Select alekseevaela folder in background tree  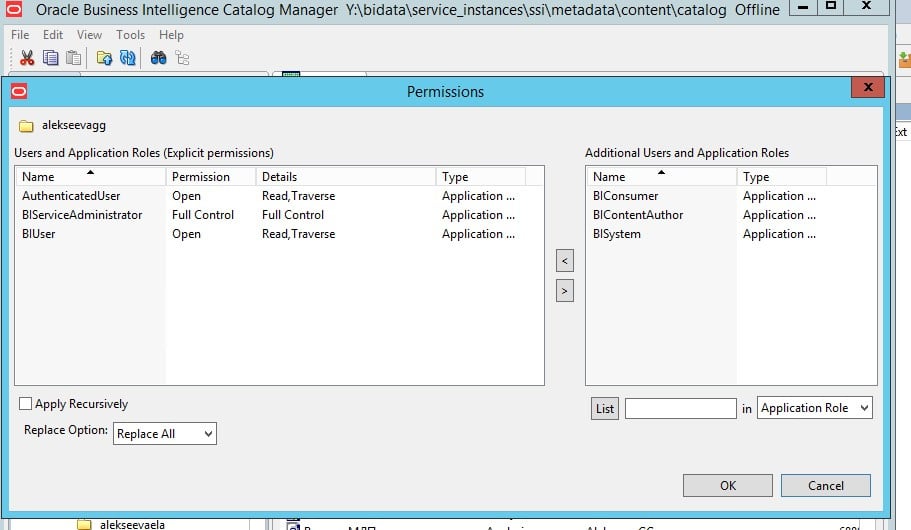[132, 525]
